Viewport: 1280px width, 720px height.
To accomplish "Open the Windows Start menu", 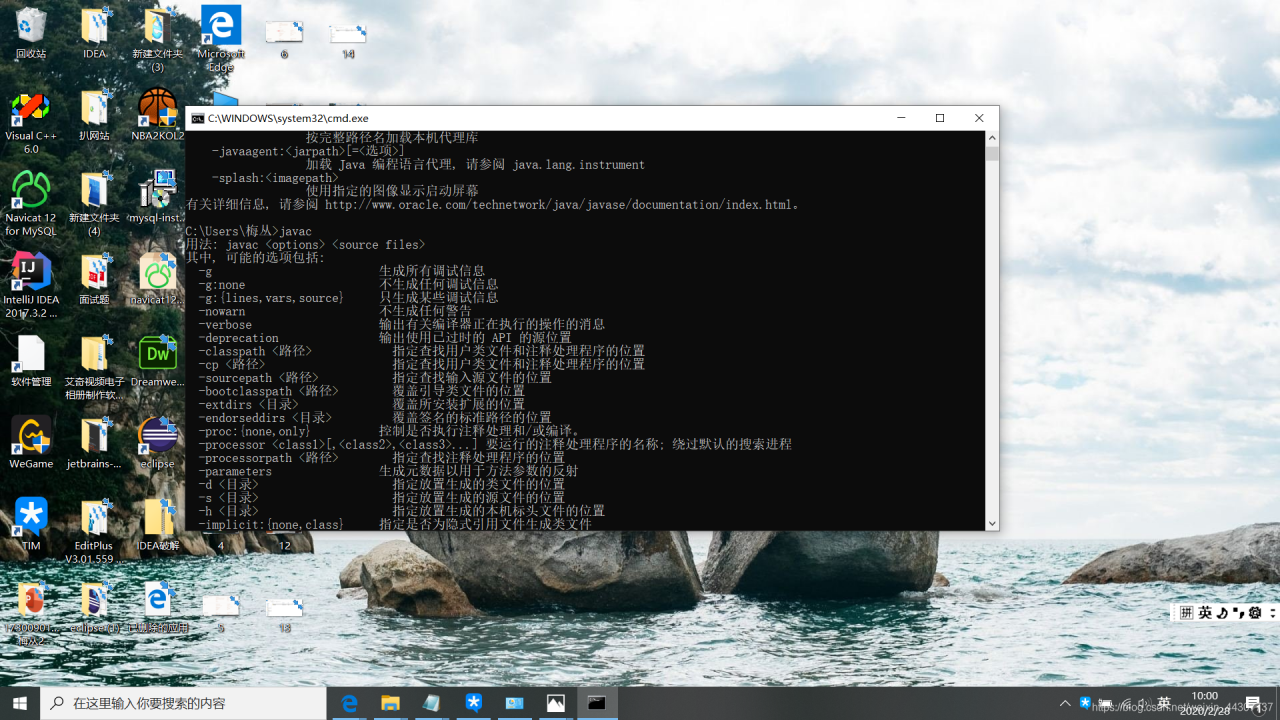I will (20, 703).
